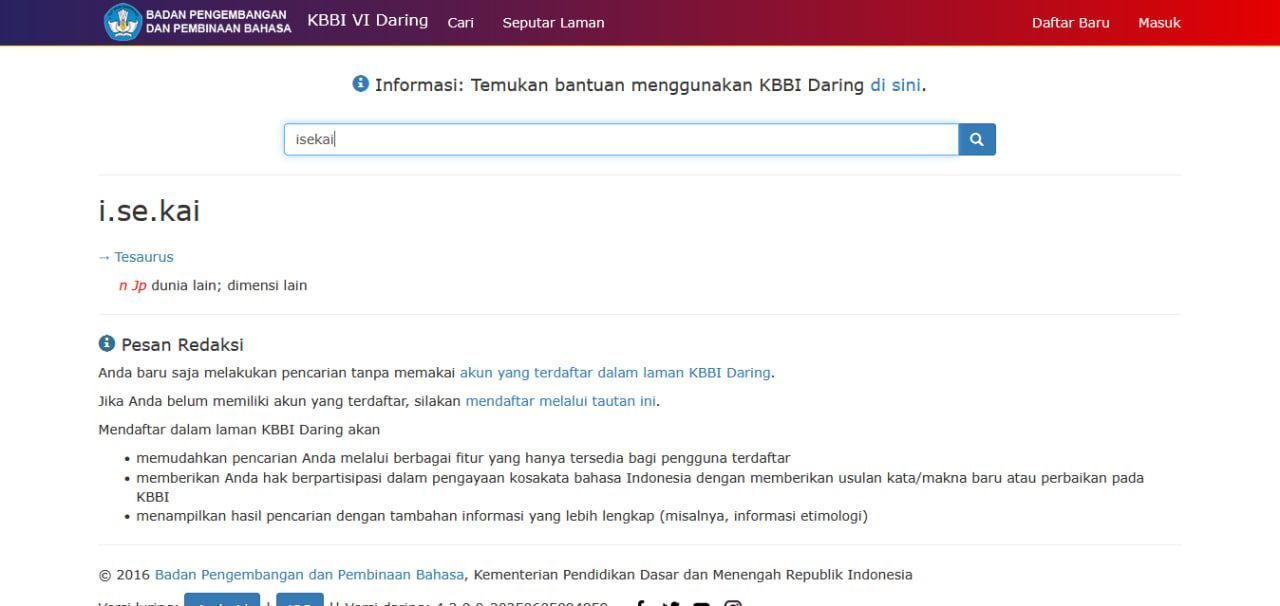
Task: Open the Instagram icon in footer
Action: (x=733, y=603)
